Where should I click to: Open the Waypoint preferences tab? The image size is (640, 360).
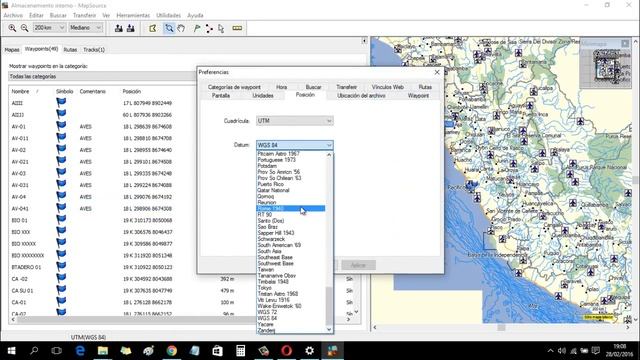coord(418,96)
